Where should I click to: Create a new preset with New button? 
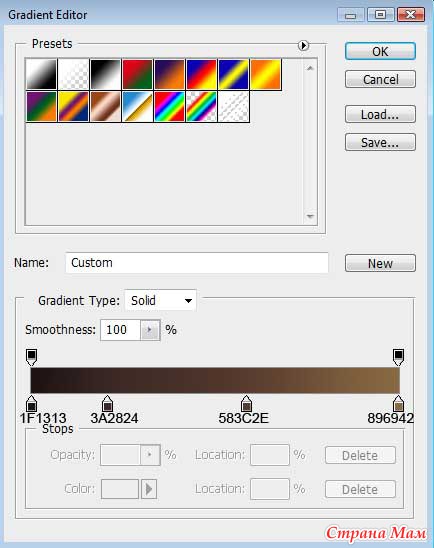click(x=380, y=263)
